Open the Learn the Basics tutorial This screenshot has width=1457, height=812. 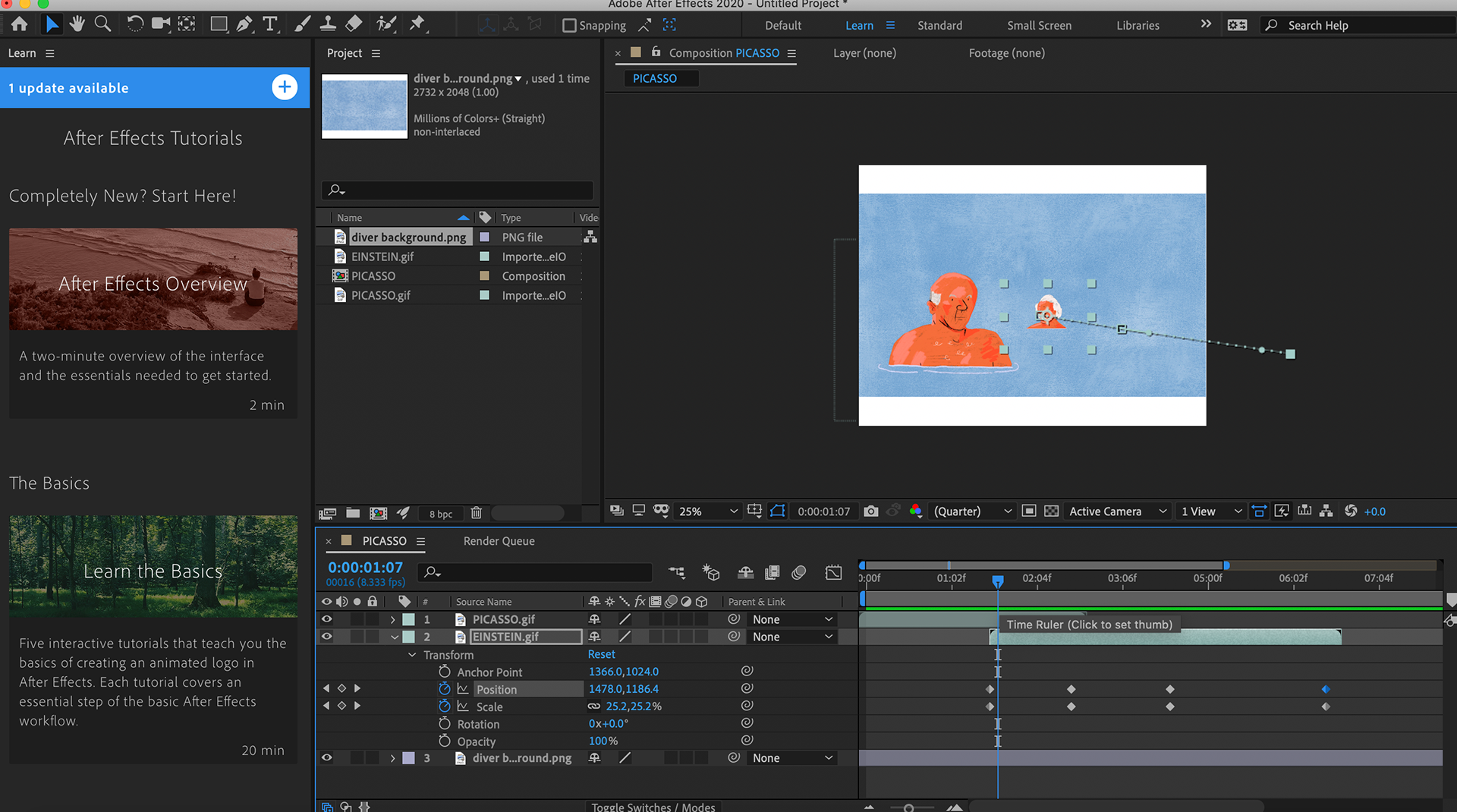coord(153,566)
